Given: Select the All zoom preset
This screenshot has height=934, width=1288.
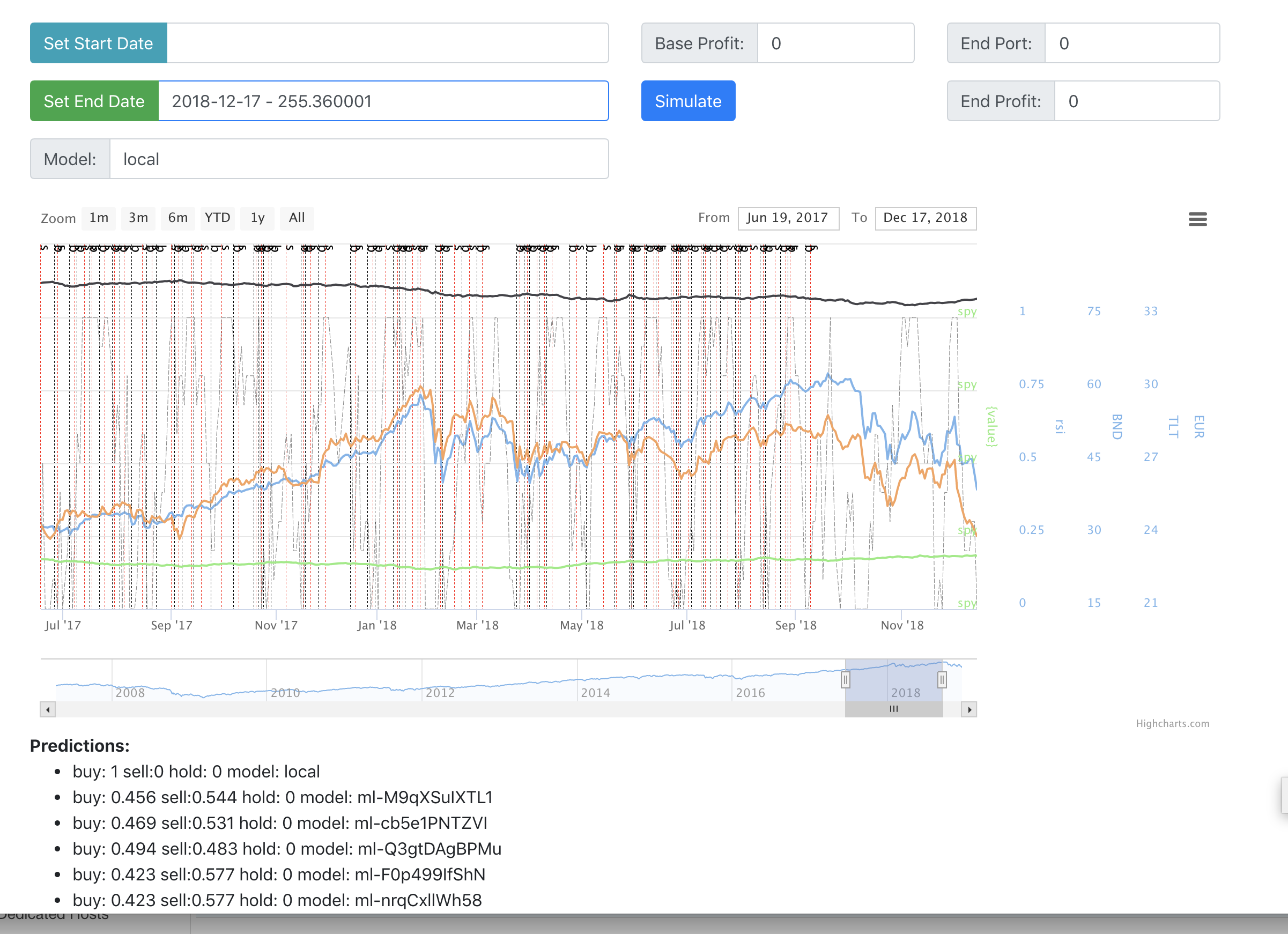Looking at the screenshot, I should click(297, 218).
